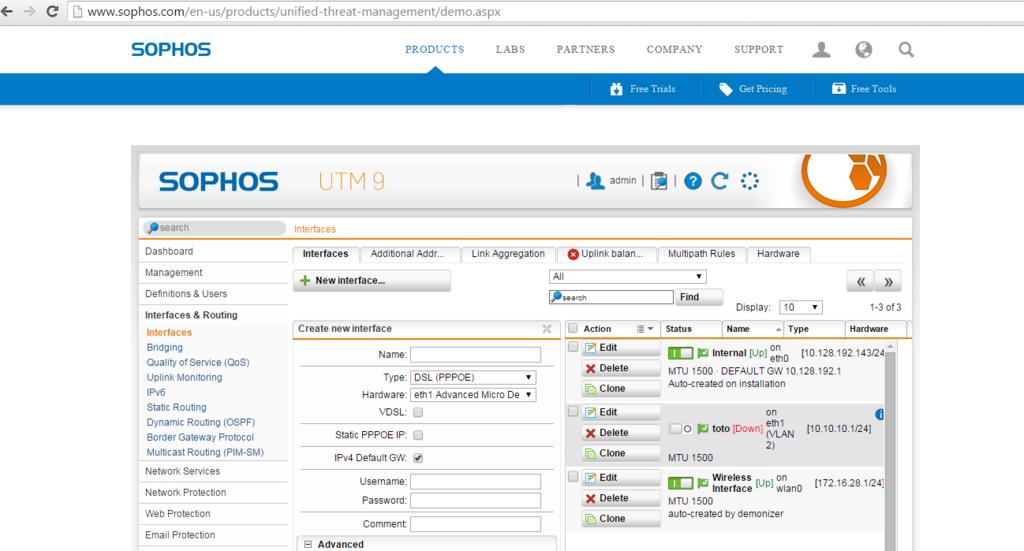Uncheck the IPv4 Default GW checkbox

tap(418, 458)
